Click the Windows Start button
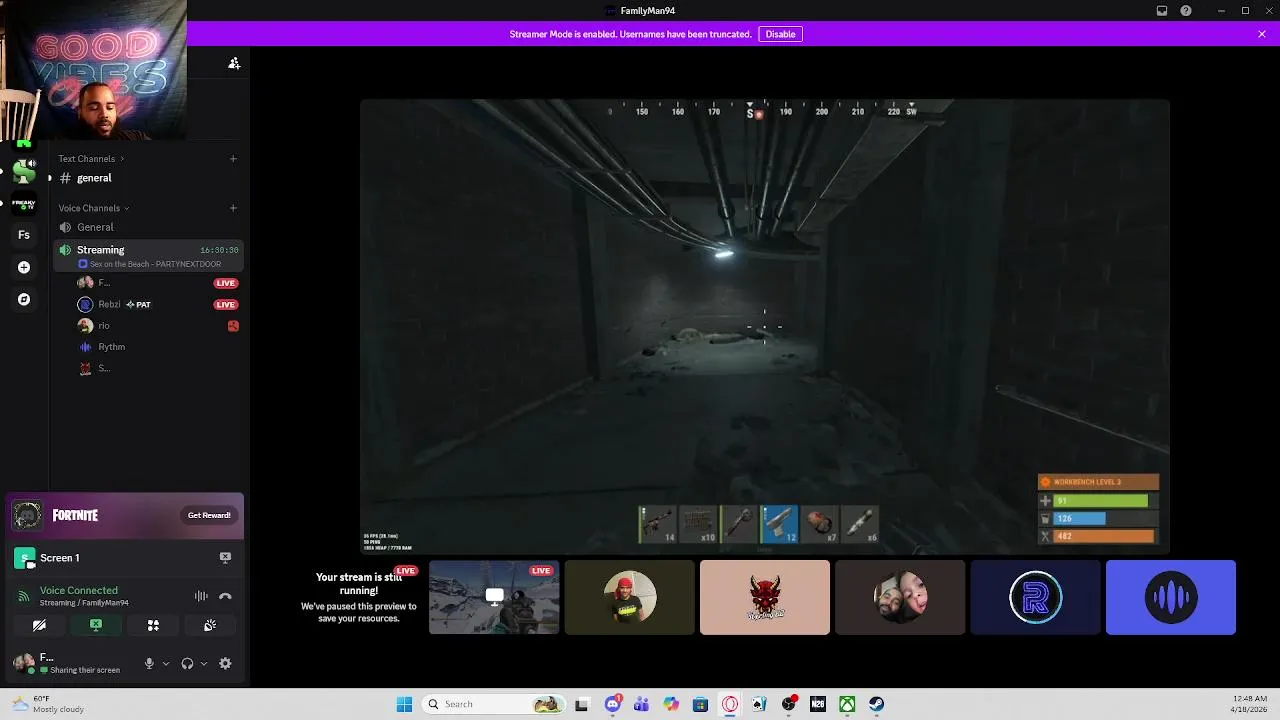Image resolution: width=1280 pixels, height=720 pixels. click(x=404, y=704)
